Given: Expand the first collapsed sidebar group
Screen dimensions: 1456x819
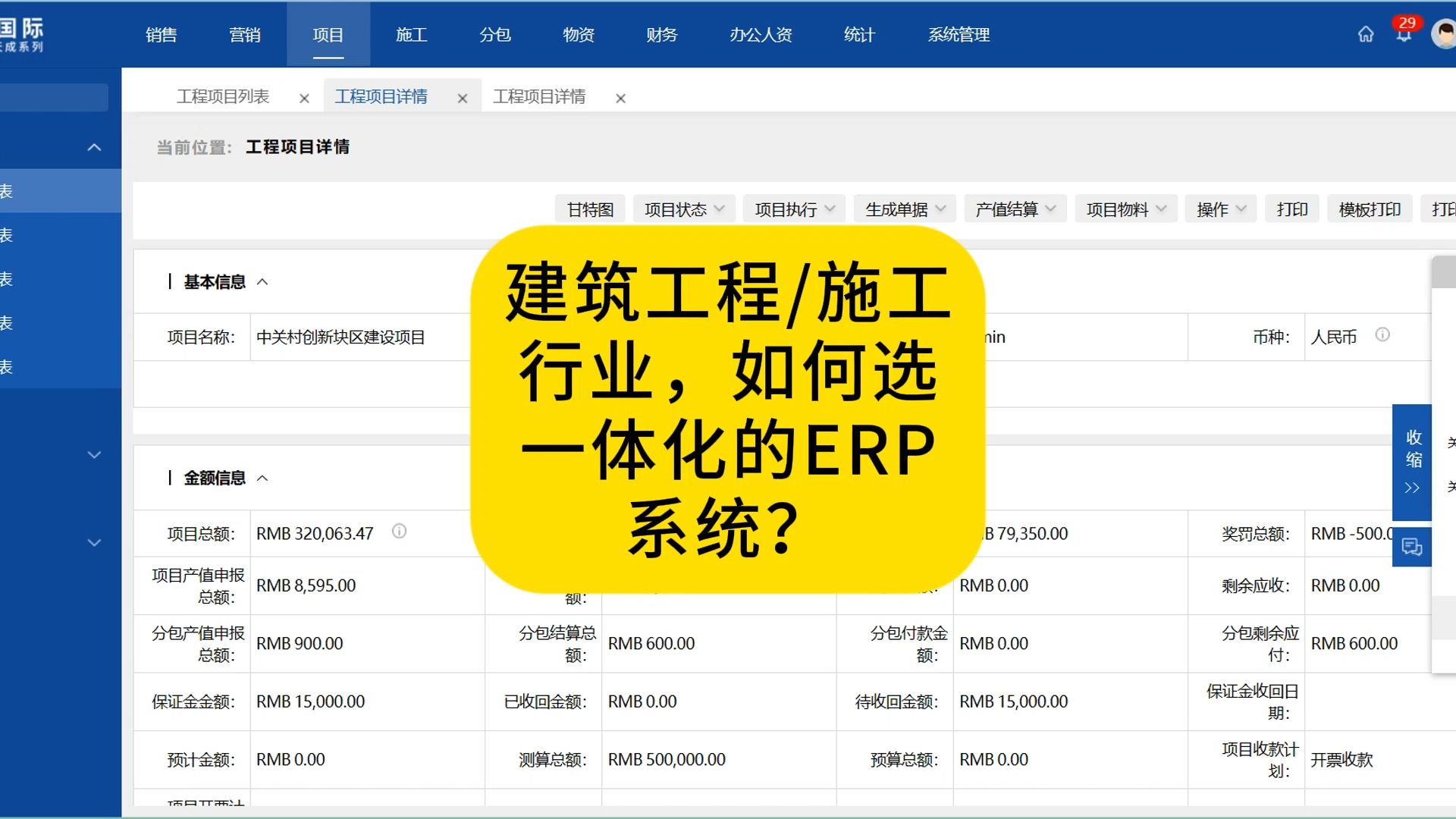Looking at the screenshot, I should point(94,455).
